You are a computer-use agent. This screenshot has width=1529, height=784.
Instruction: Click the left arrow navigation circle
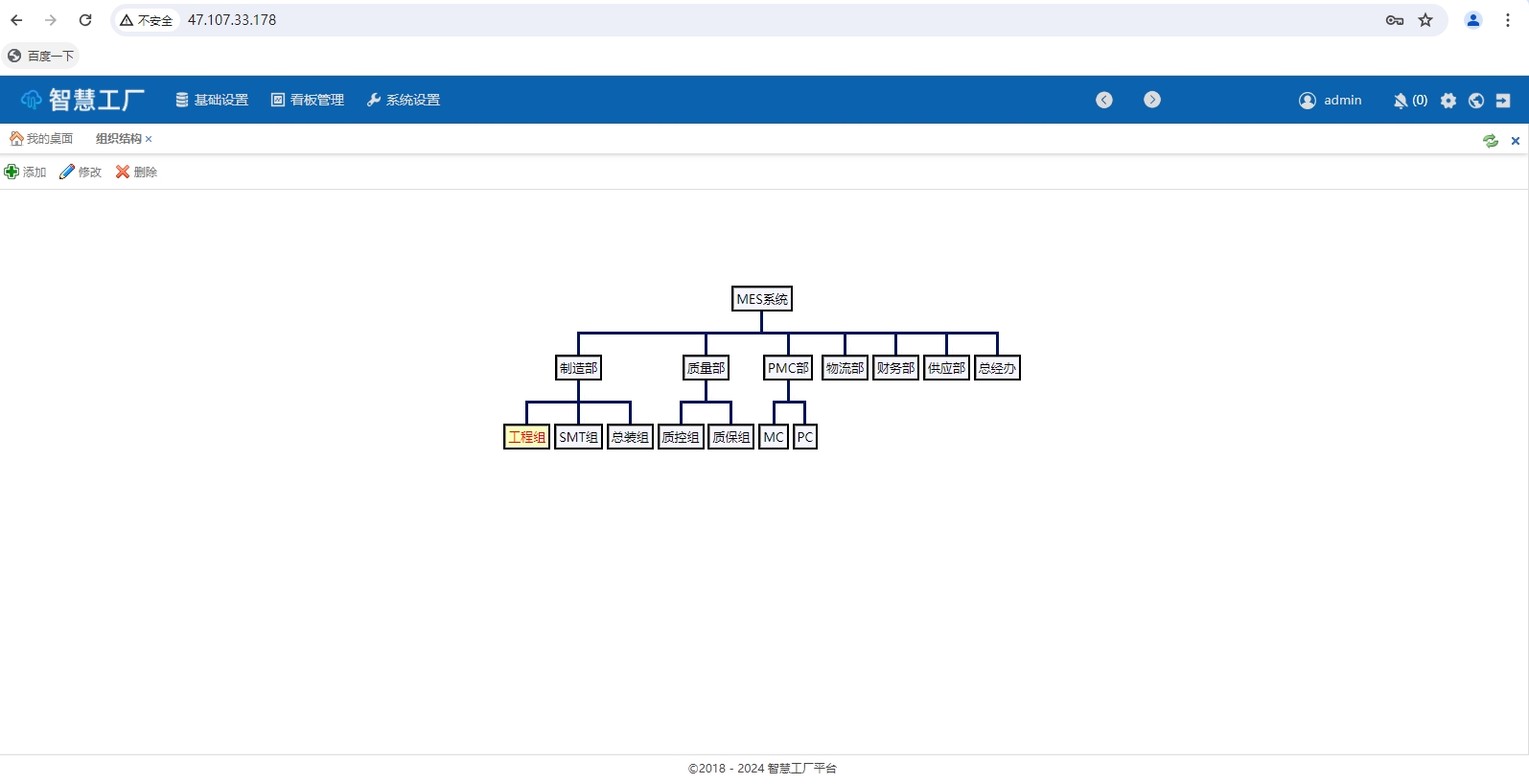(1104, 100)
